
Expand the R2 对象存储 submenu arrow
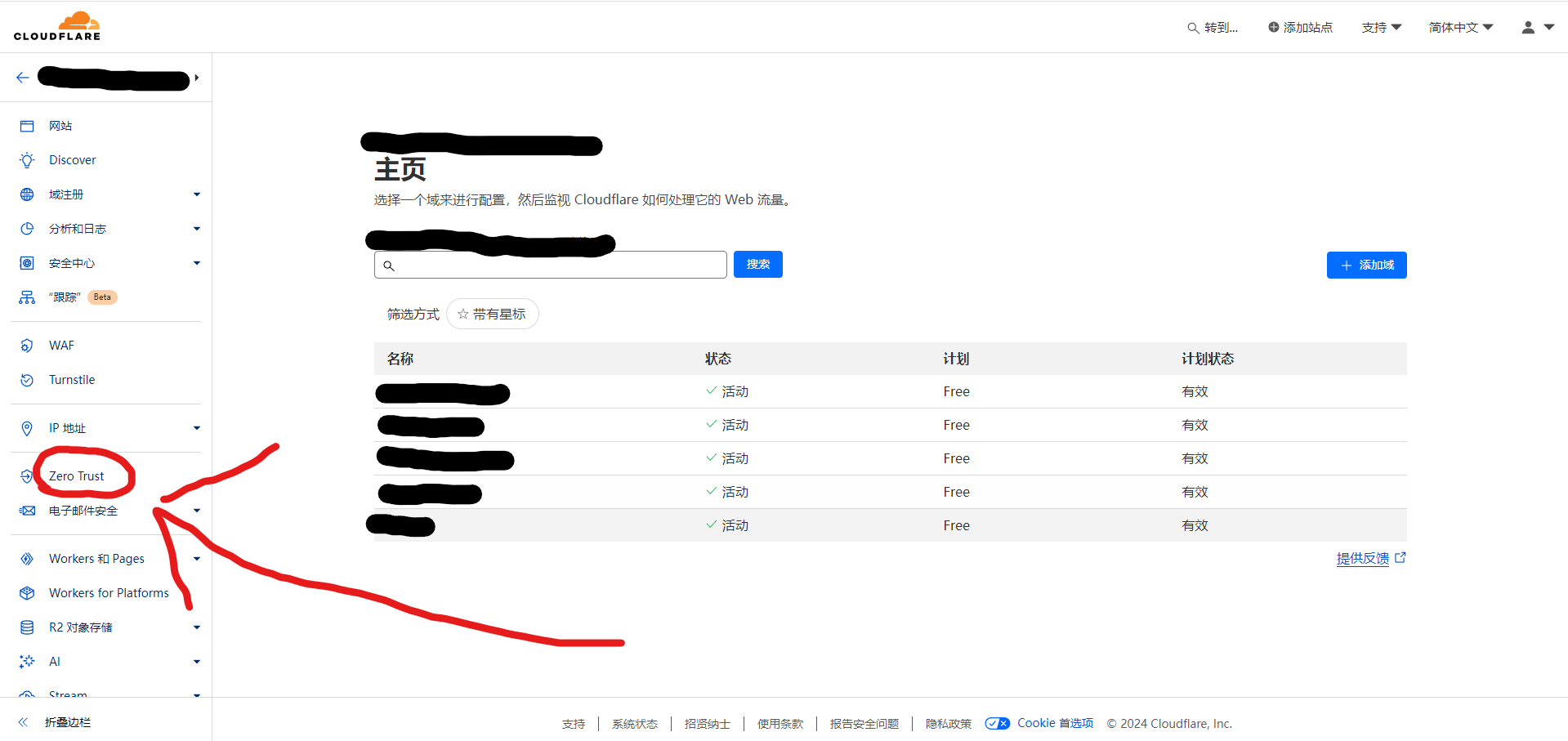tap(196, 627)
